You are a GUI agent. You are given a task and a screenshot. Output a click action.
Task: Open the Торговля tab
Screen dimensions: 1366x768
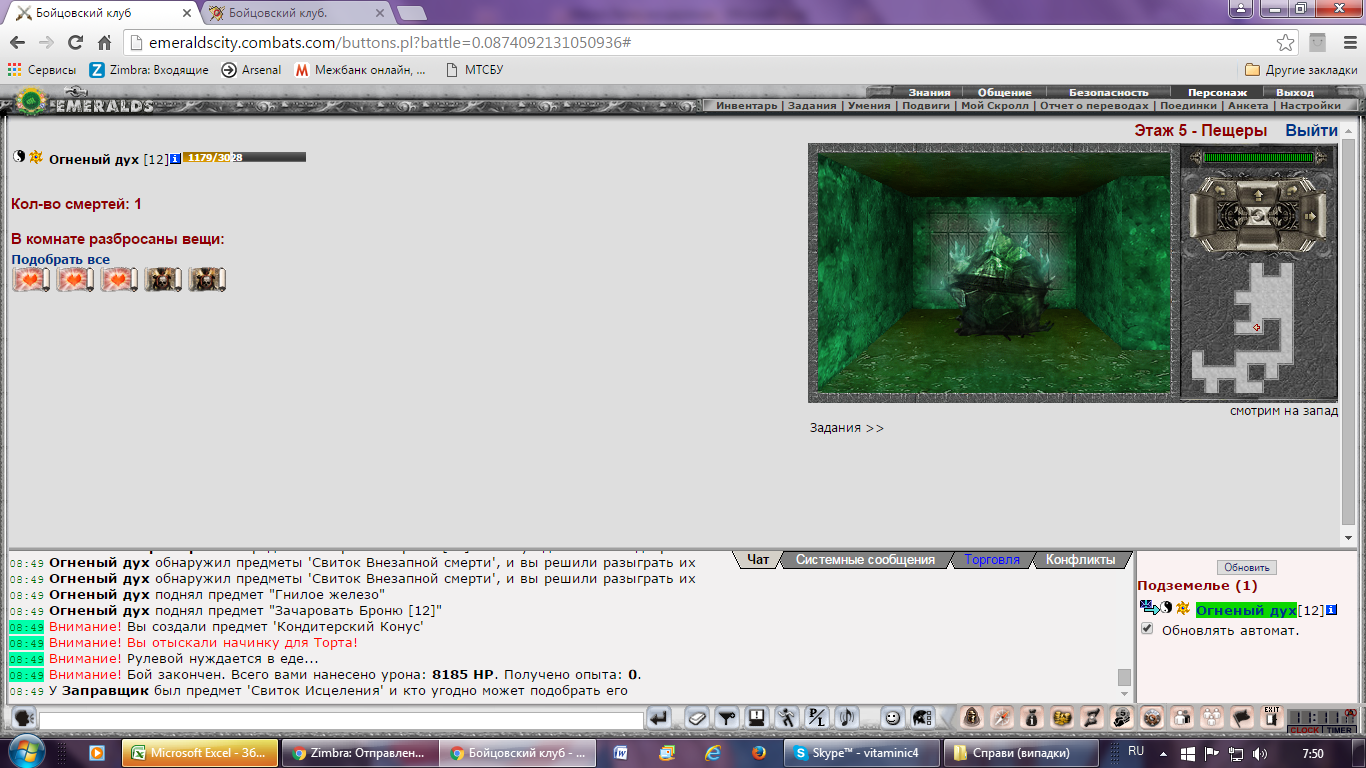(x=992, y=560)
